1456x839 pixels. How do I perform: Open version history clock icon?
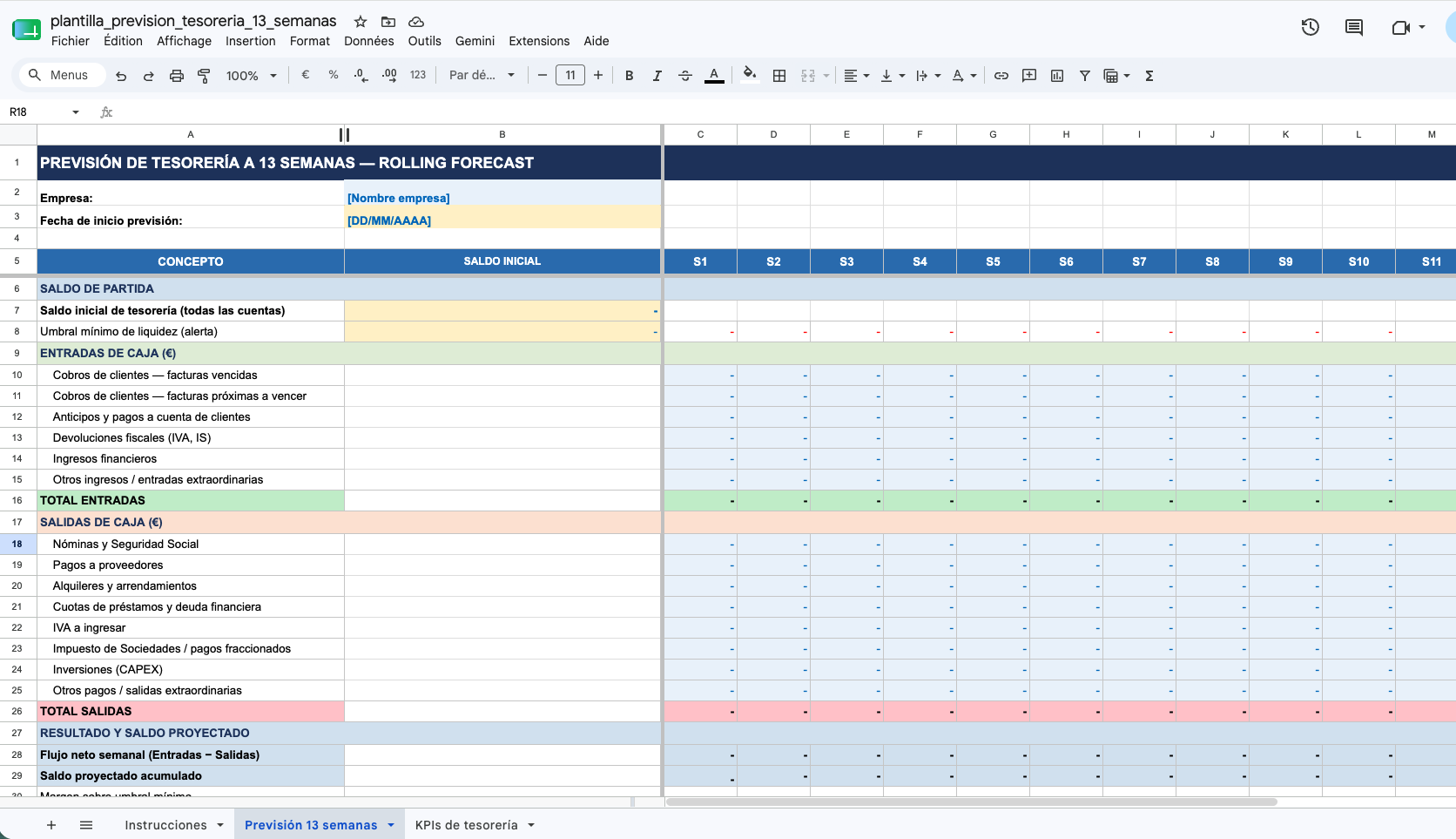pos(1310,27)
